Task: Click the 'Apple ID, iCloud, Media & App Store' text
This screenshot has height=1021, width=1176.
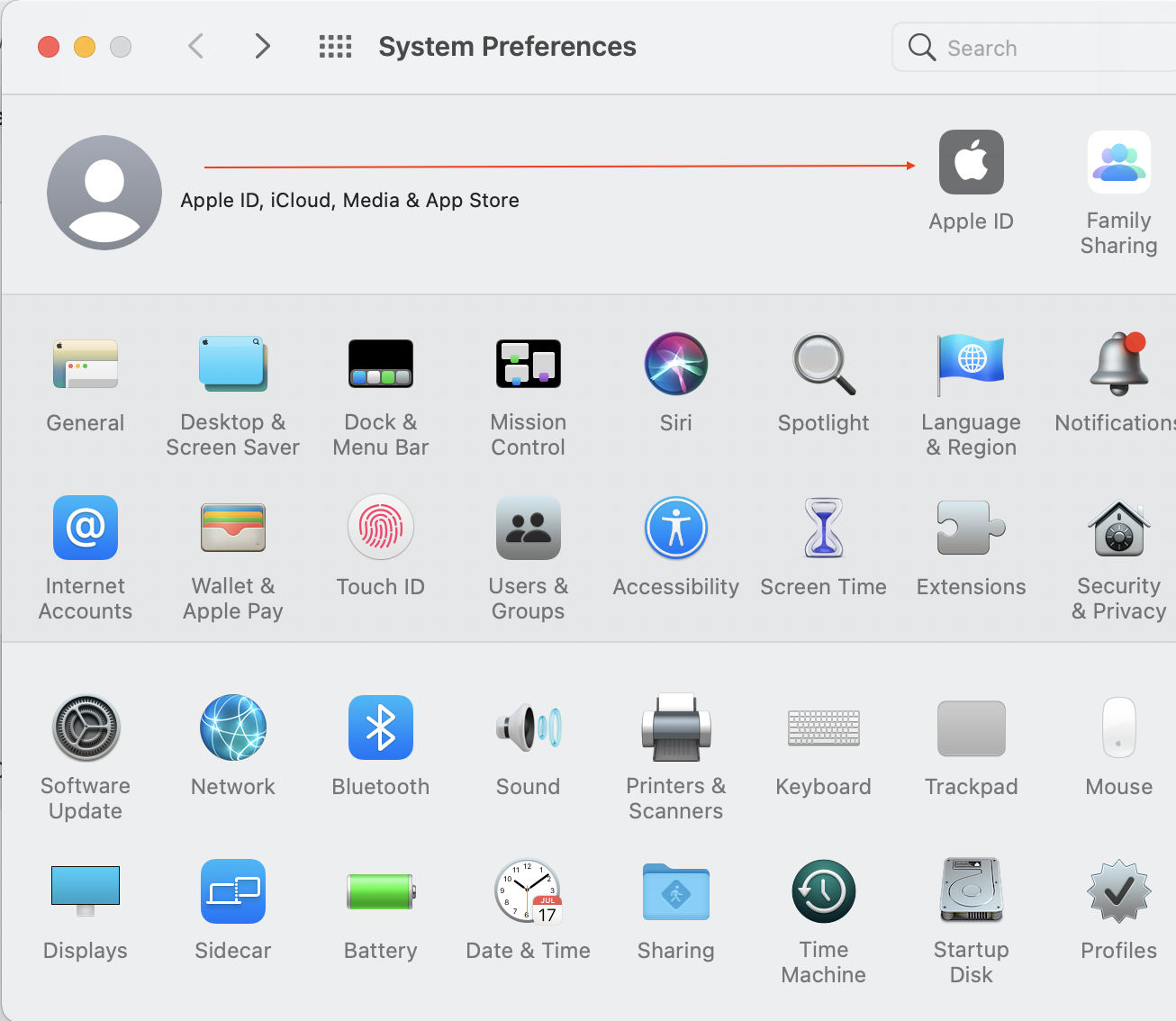Action: [x=349, y=200]
